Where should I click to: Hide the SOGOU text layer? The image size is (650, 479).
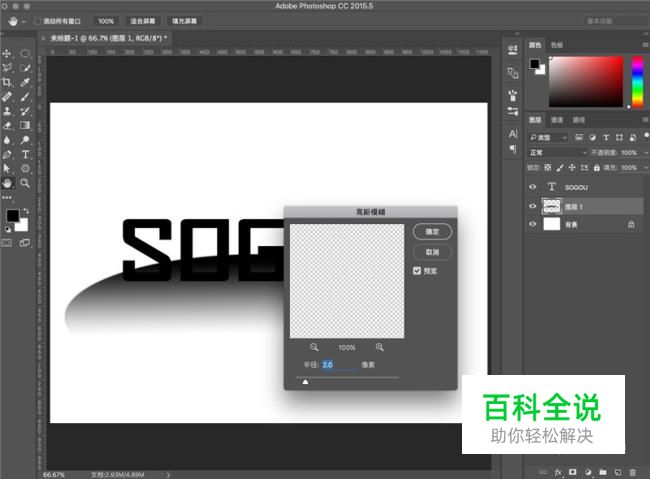click(x=533, y=187)
